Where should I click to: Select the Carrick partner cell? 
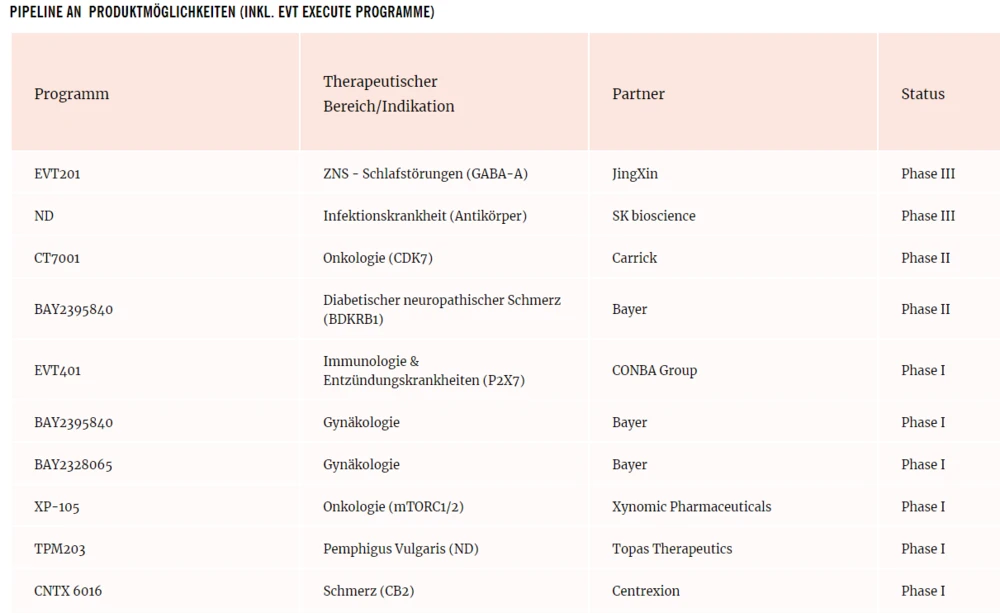tap(634, 258)
